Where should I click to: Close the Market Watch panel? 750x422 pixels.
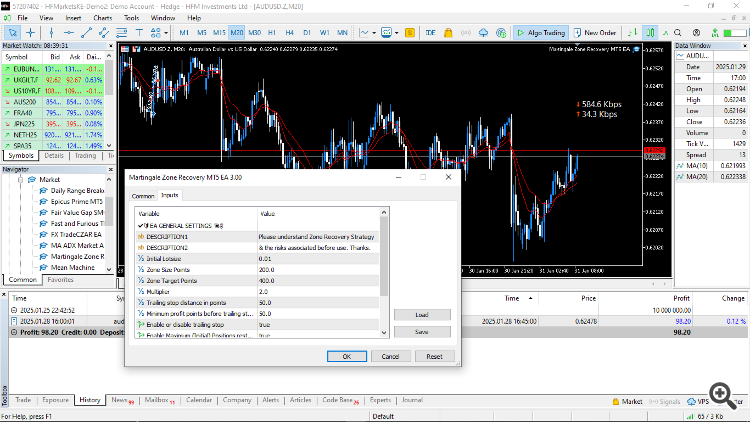pyautogui.click(x=110, y=46)
